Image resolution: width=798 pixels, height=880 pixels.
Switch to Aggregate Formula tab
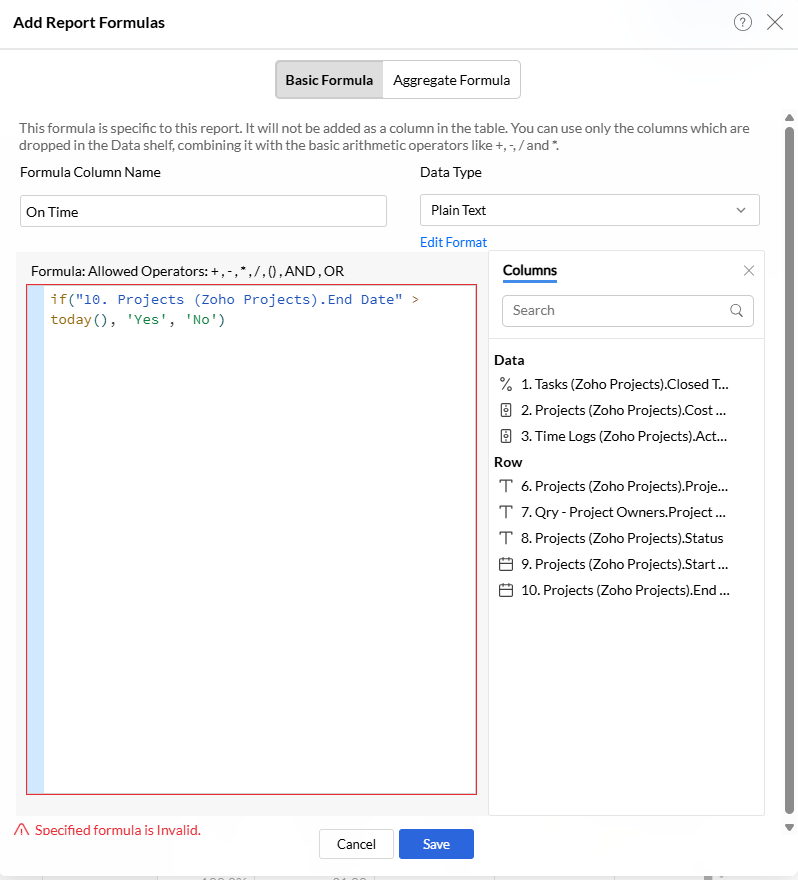pyautogui.click(x=451, y=80)
